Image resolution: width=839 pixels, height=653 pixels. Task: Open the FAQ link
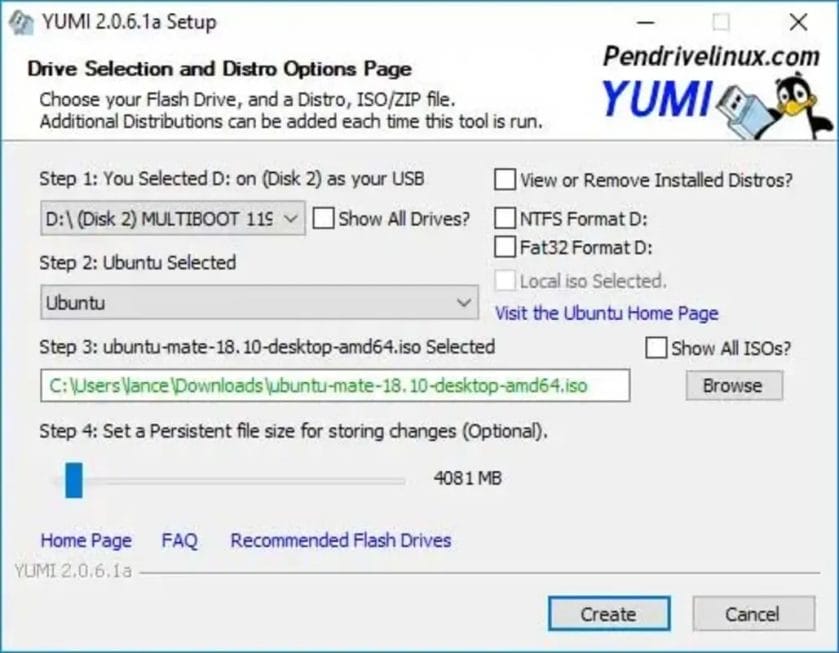[177, 540]
